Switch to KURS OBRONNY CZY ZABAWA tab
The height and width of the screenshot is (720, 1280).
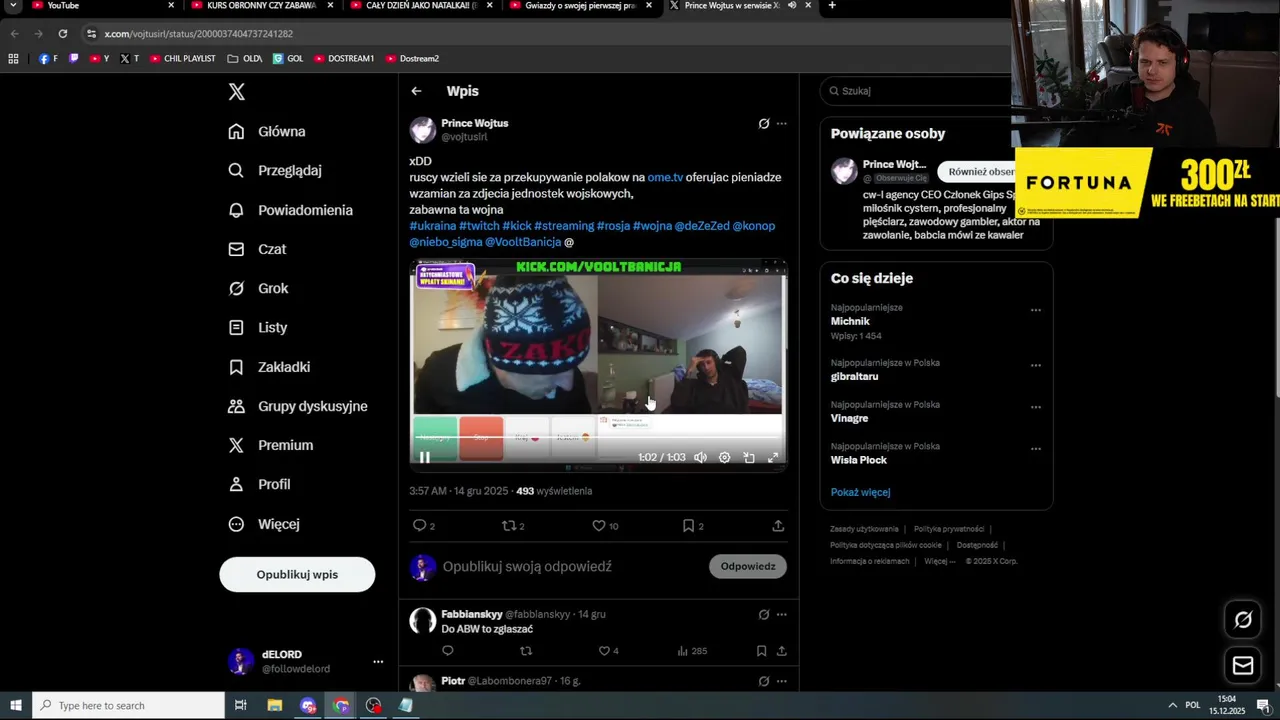click(x=260, y=6)
